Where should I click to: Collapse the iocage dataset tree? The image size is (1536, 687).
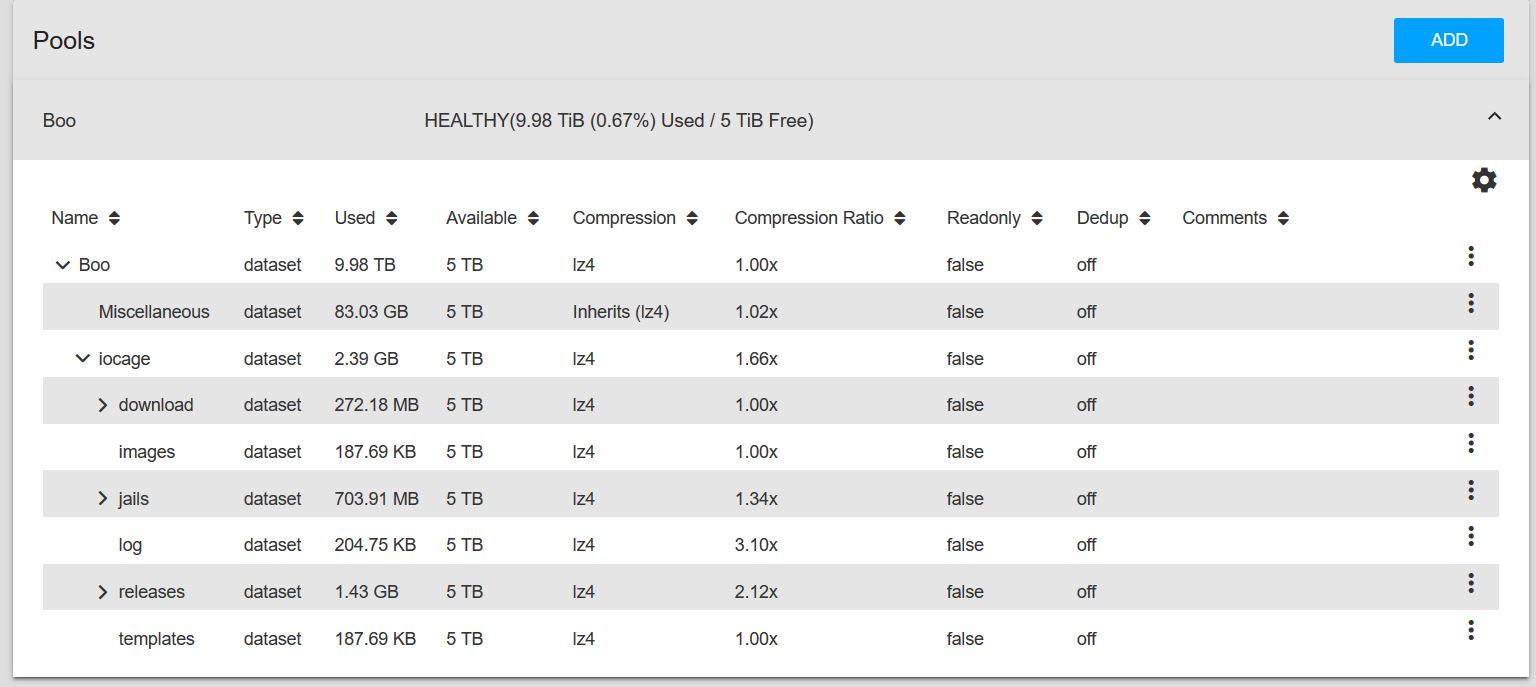(82, 359)
